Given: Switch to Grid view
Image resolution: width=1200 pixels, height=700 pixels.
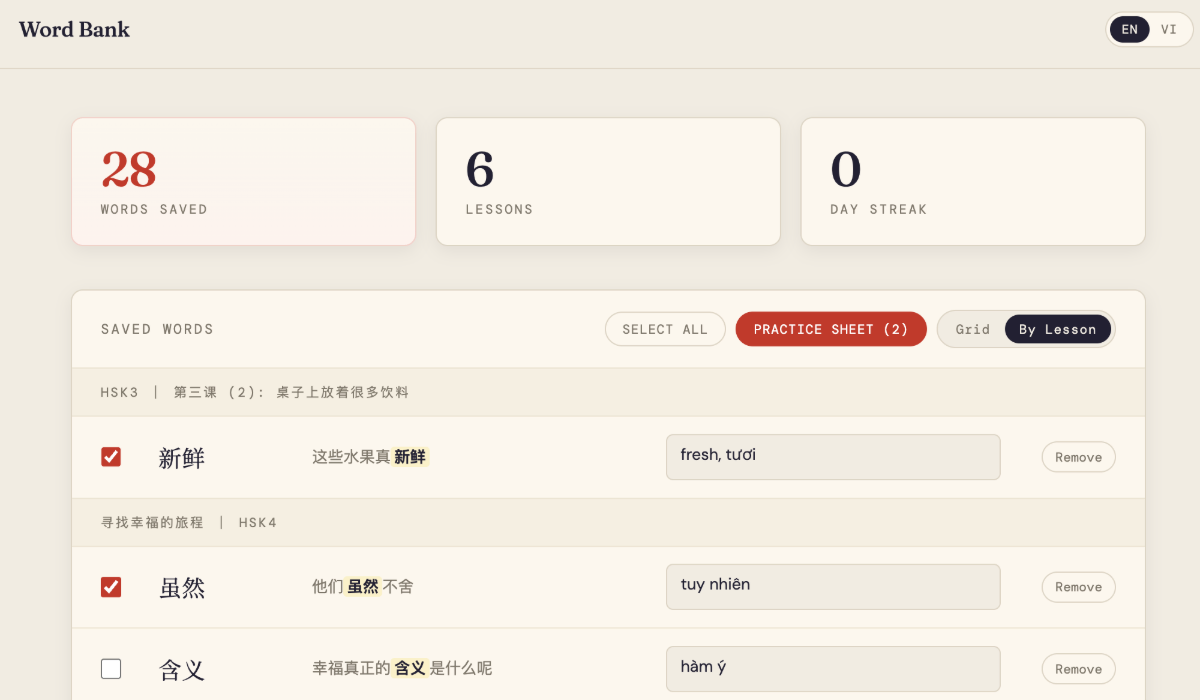Looking at the screenshot, I should 973,329.
